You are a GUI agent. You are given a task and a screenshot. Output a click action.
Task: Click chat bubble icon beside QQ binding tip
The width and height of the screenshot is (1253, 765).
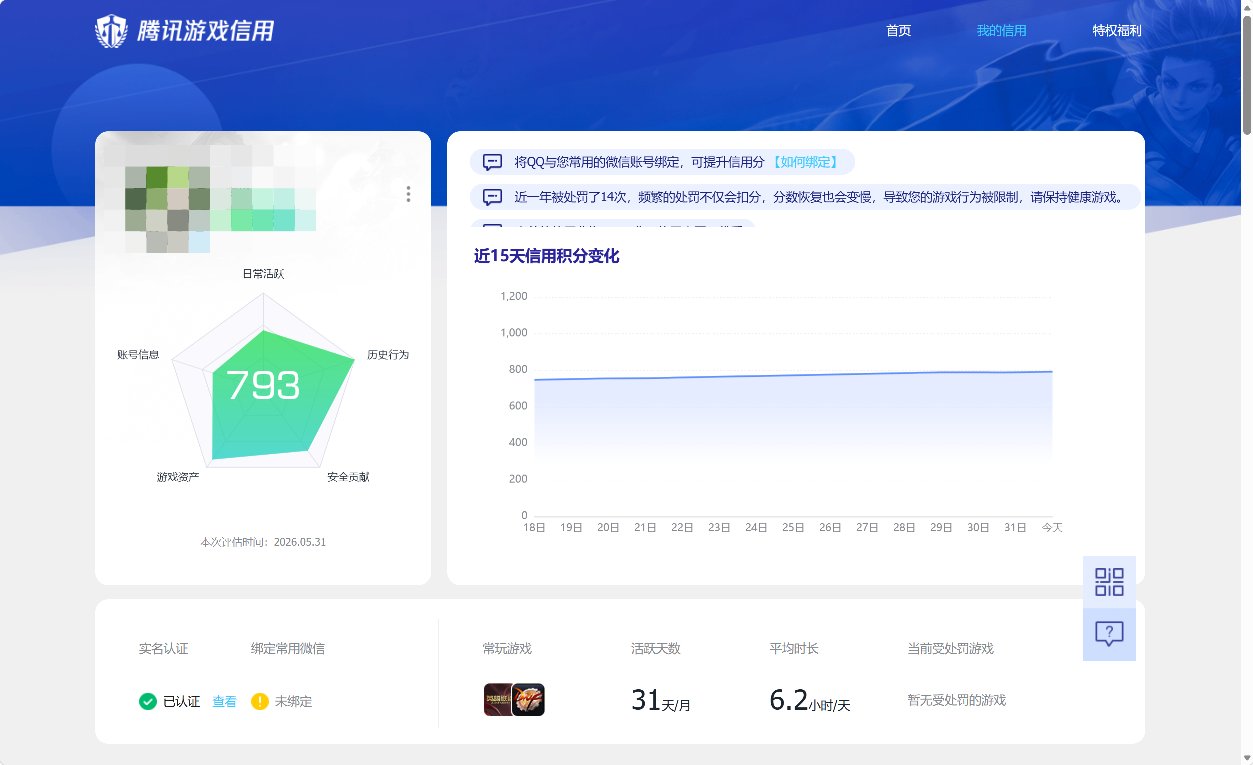click(492, 162)
